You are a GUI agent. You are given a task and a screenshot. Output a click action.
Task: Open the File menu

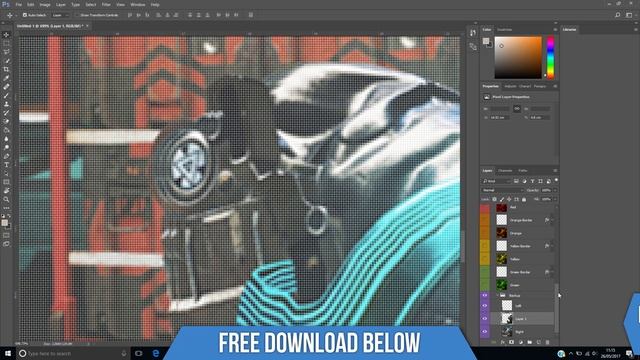point(18,4)
